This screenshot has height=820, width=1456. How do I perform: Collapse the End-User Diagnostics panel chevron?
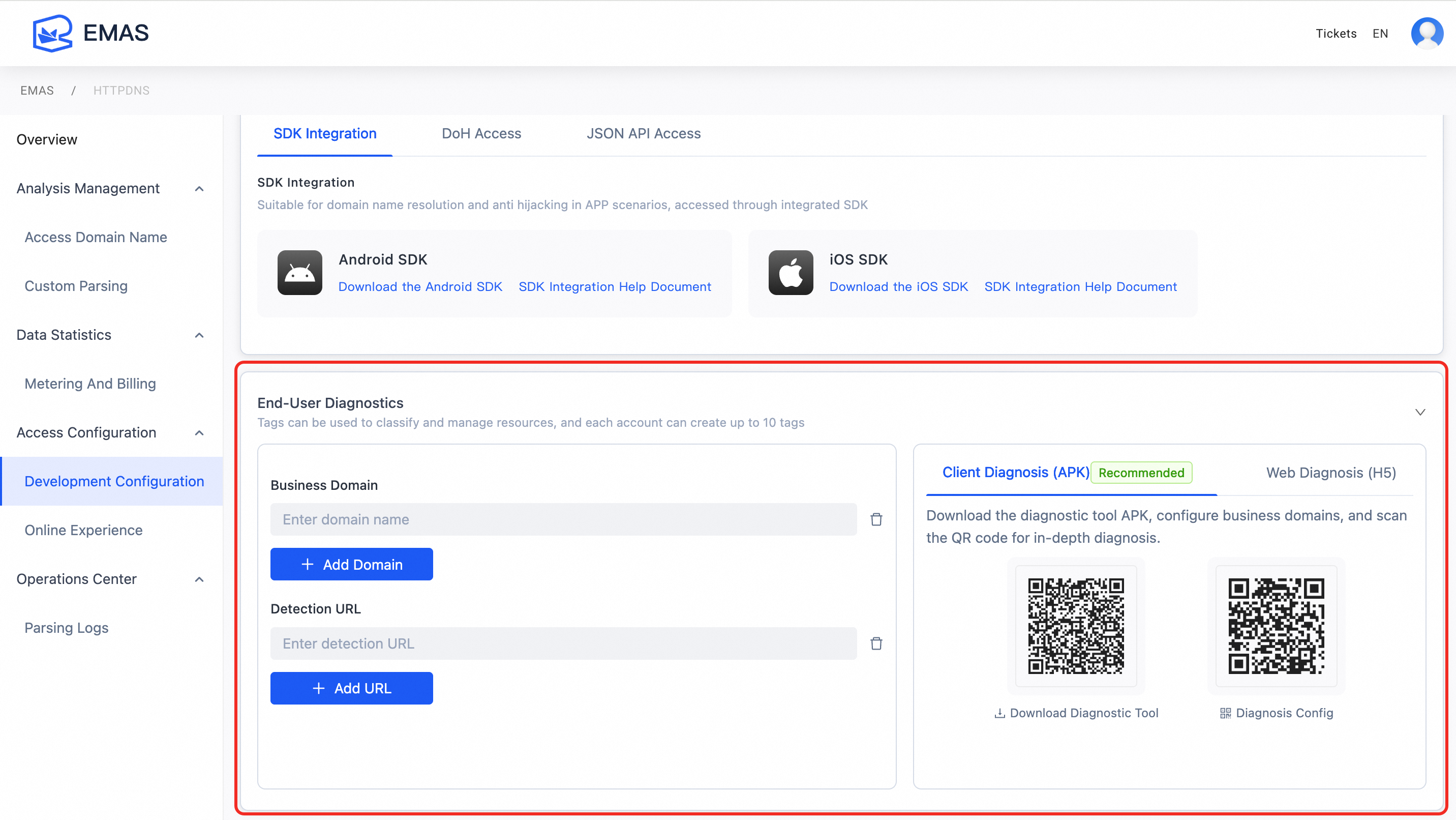coord(1420,412)
